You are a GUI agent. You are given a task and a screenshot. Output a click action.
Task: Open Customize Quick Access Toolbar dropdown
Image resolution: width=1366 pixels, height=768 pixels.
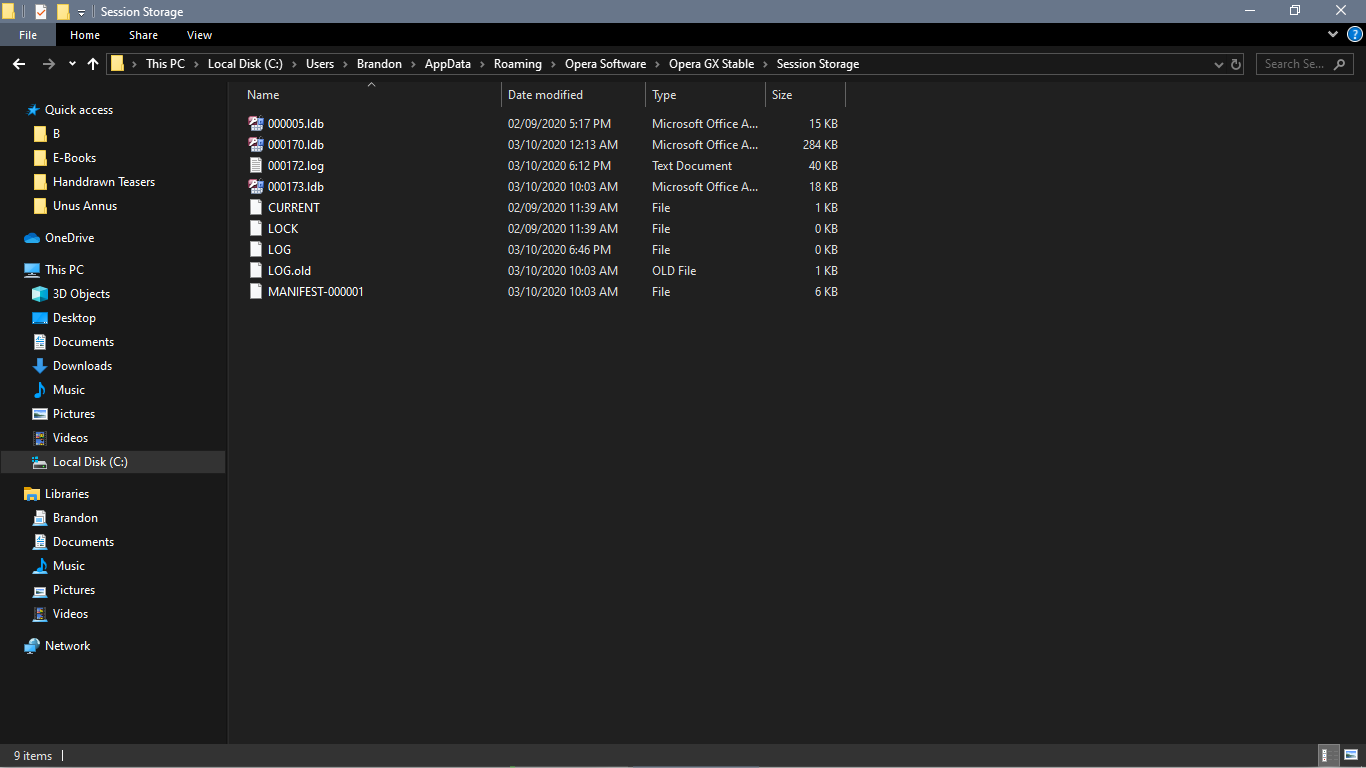pos(81,12)
